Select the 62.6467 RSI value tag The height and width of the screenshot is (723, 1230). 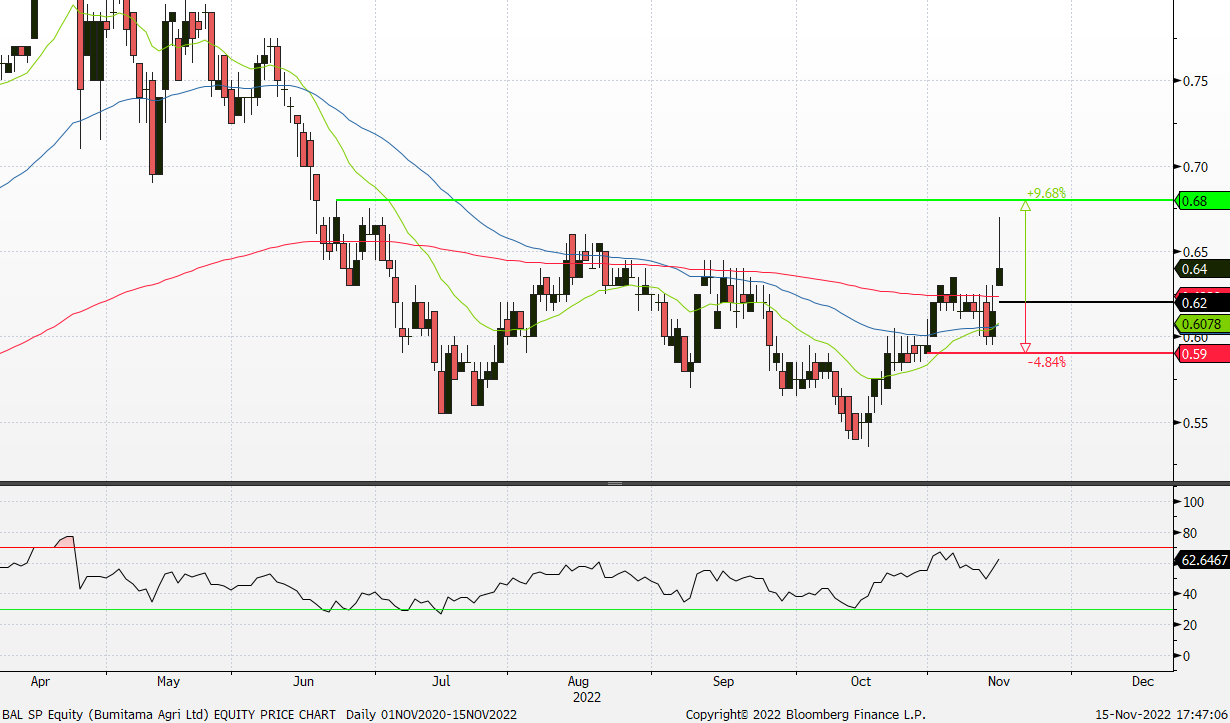coord(1204,560)
